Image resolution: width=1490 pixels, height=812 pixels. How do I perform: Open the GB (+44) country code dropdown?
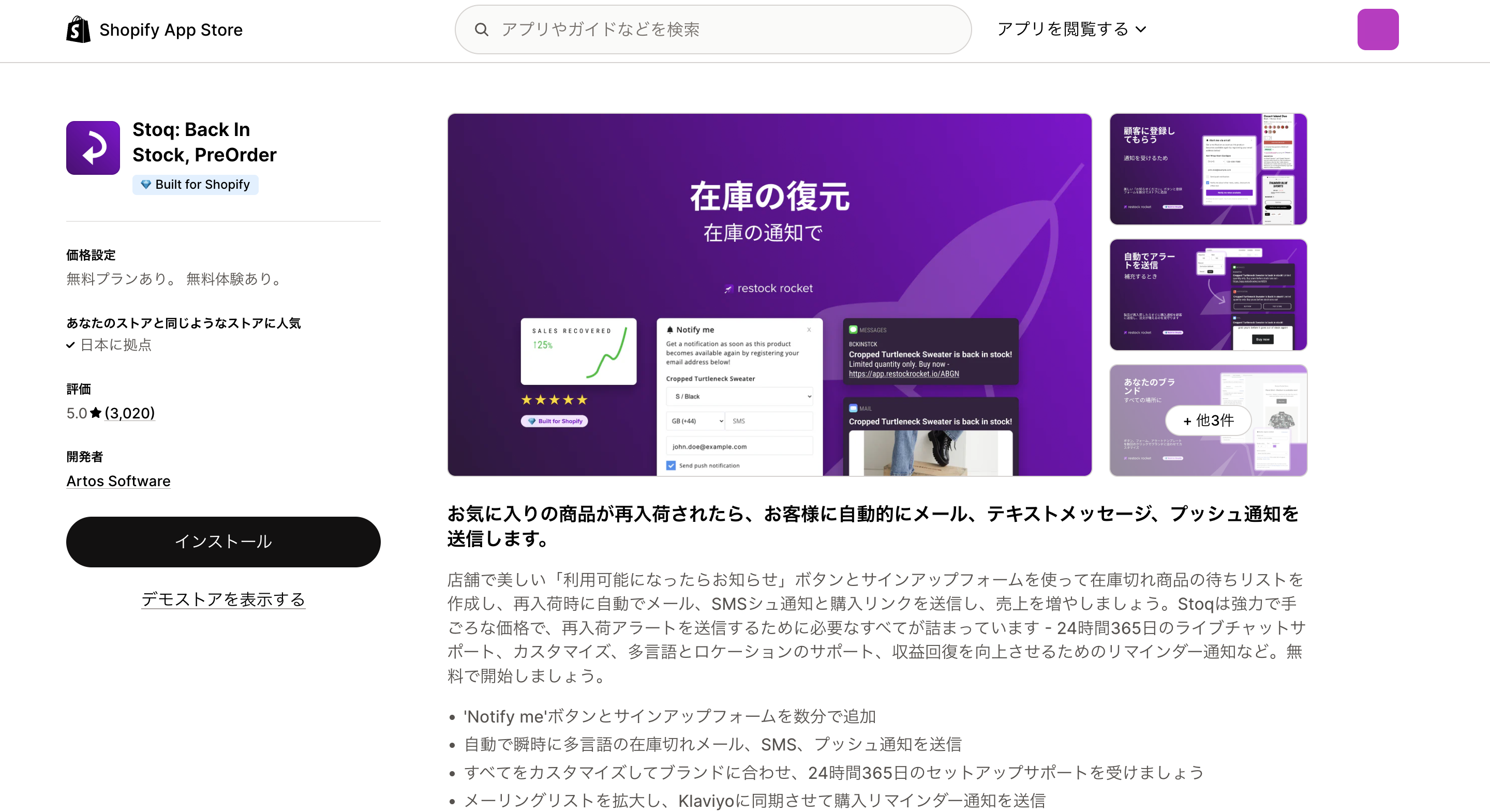click(x=696, y=421)
